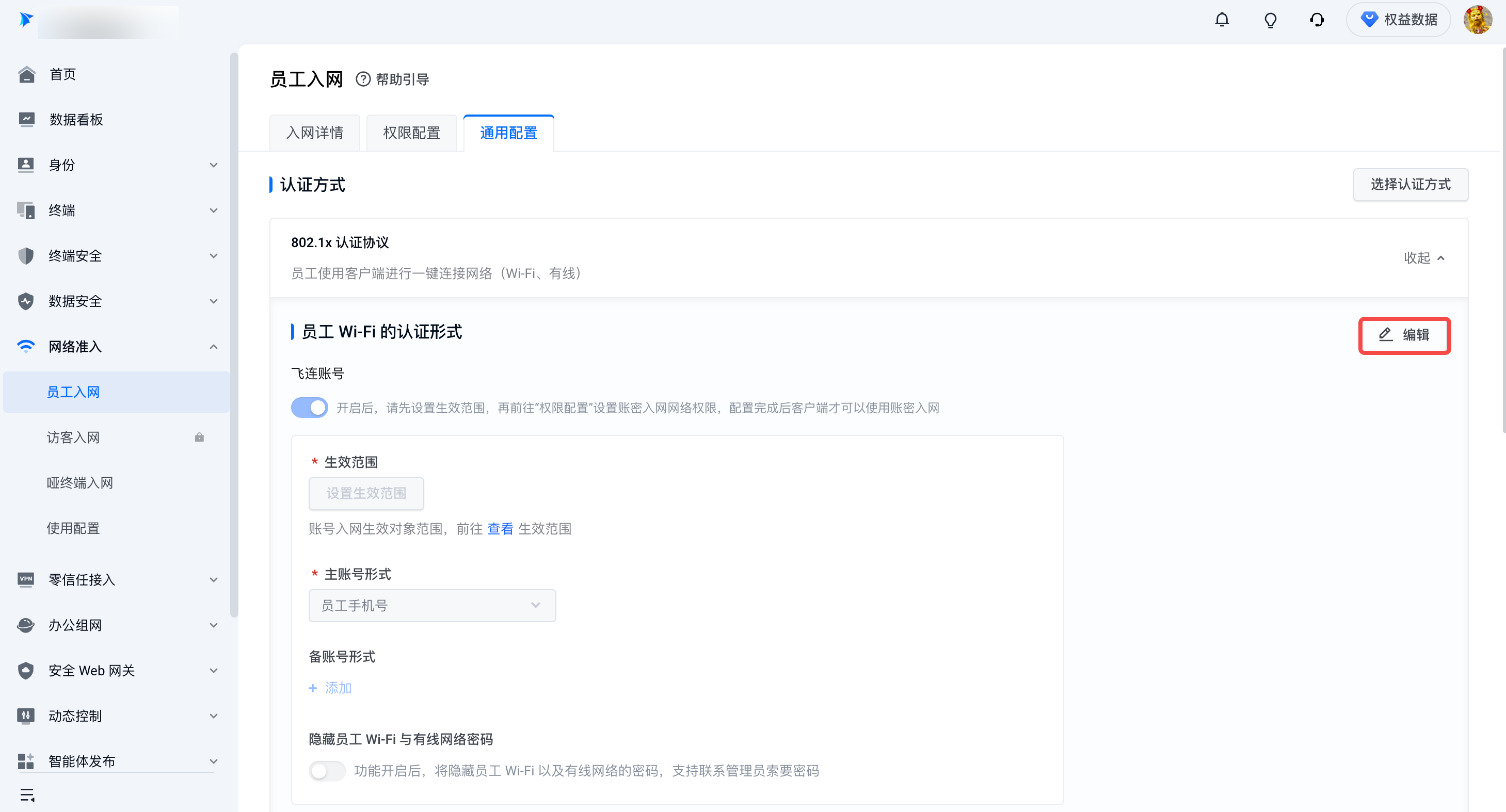
Task: Click the 帮助引导 question mark icon
Action: (363, 79)
